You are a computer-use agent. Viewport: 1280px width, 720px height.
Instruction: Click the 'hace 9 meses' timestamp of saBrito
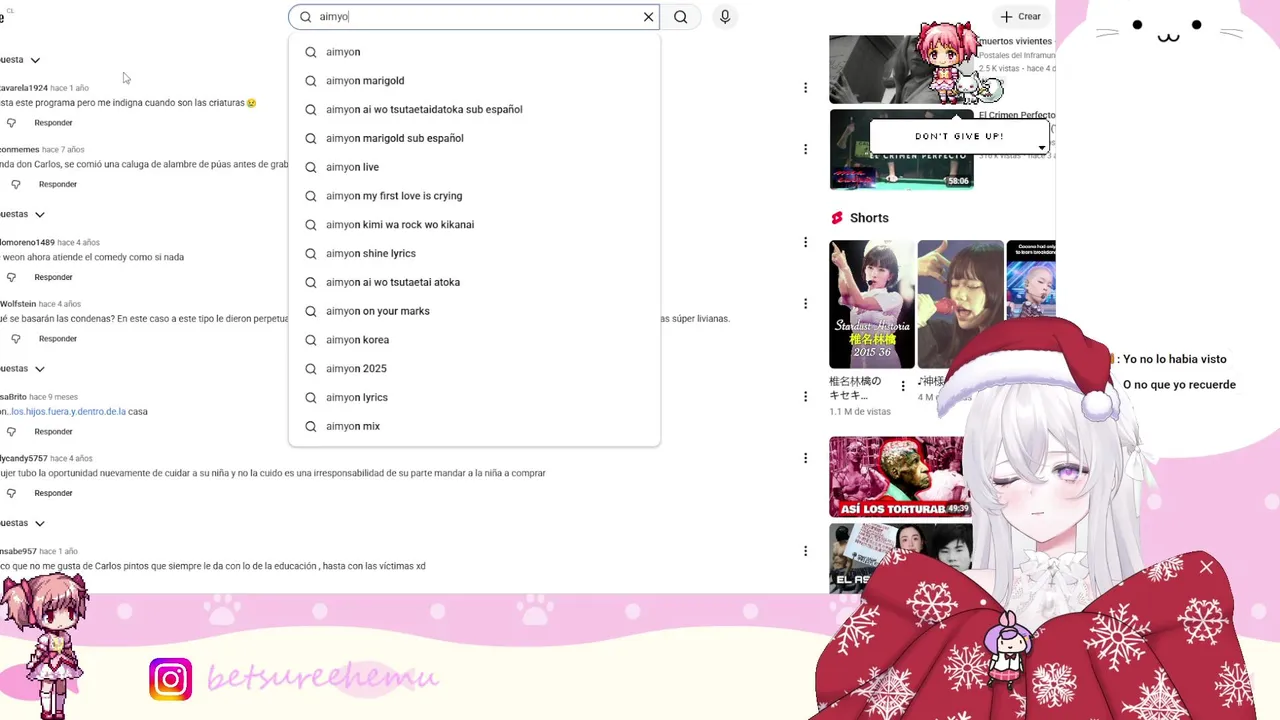(53, 397)
